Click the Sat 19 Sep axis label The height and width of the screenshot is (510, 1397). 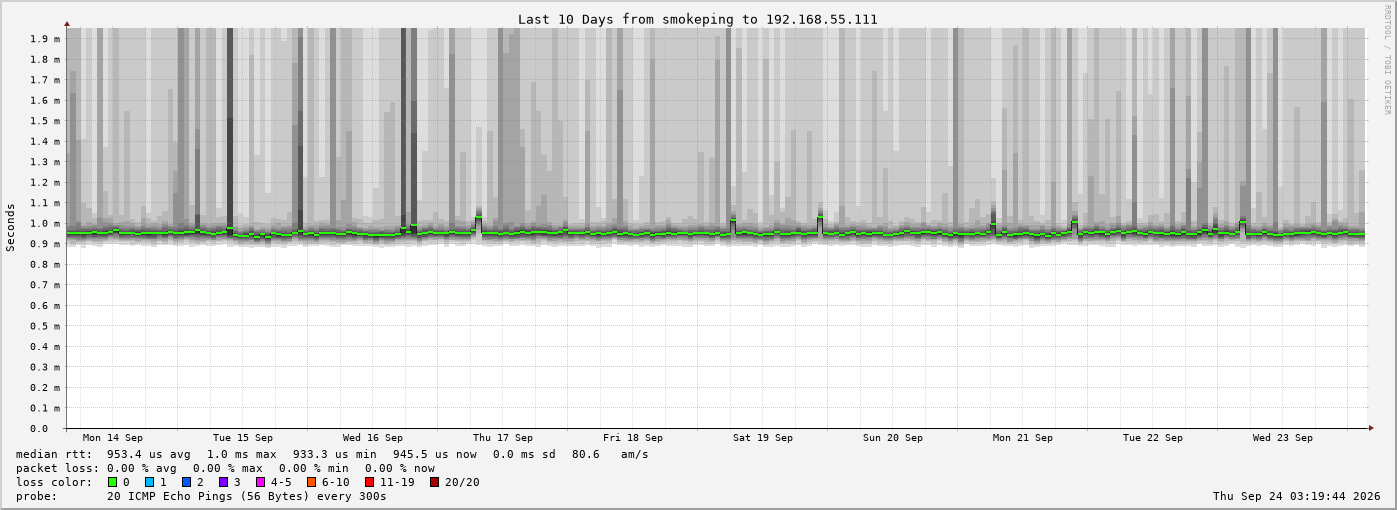(763, 438)
